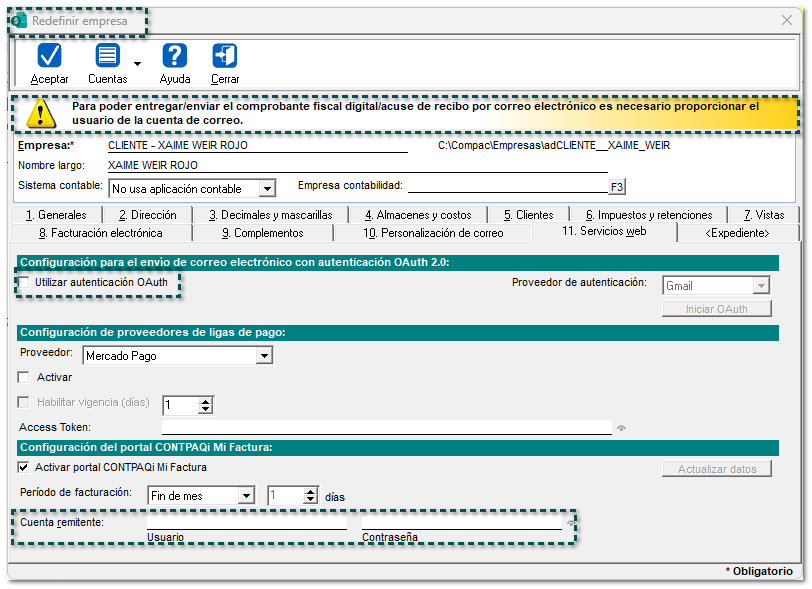Enable Utilizar autenticación OAuth checkbox
Screen dimensions: 812x589
pyautogui.click(x=24, y=284)
